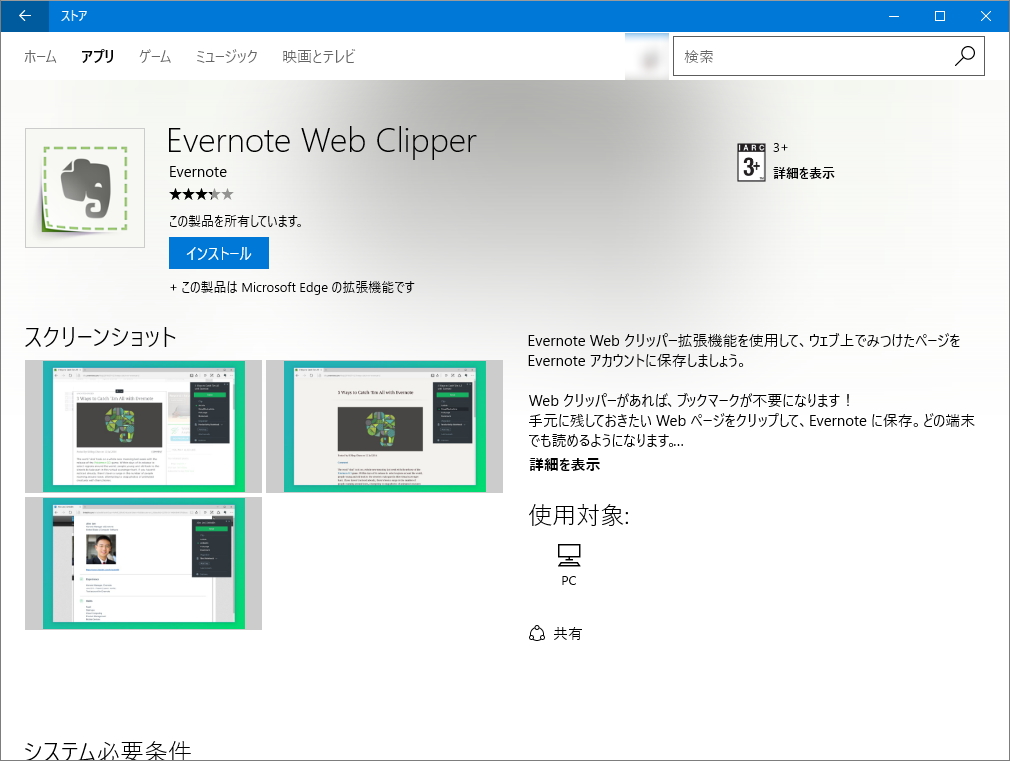
Task: Click the star rating under Evernote
Action: [201, 194]
